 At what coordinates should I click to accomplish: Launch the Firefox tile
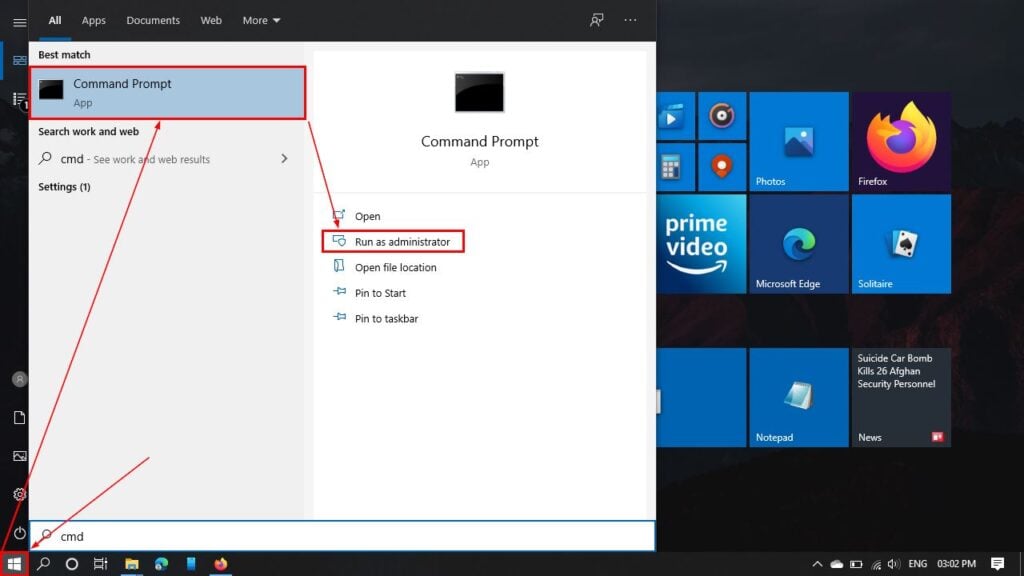(901, 142)
